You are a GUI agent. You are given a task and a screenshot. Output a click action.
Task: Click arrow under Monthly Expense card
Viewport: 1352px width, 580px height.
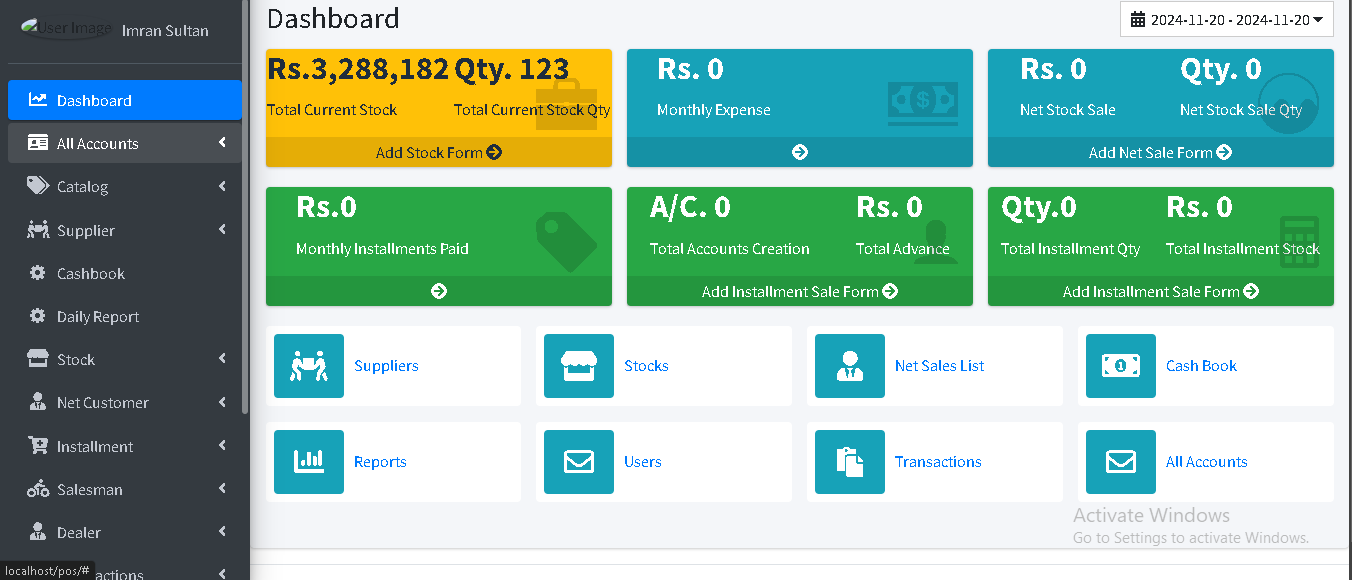[799, 152]
